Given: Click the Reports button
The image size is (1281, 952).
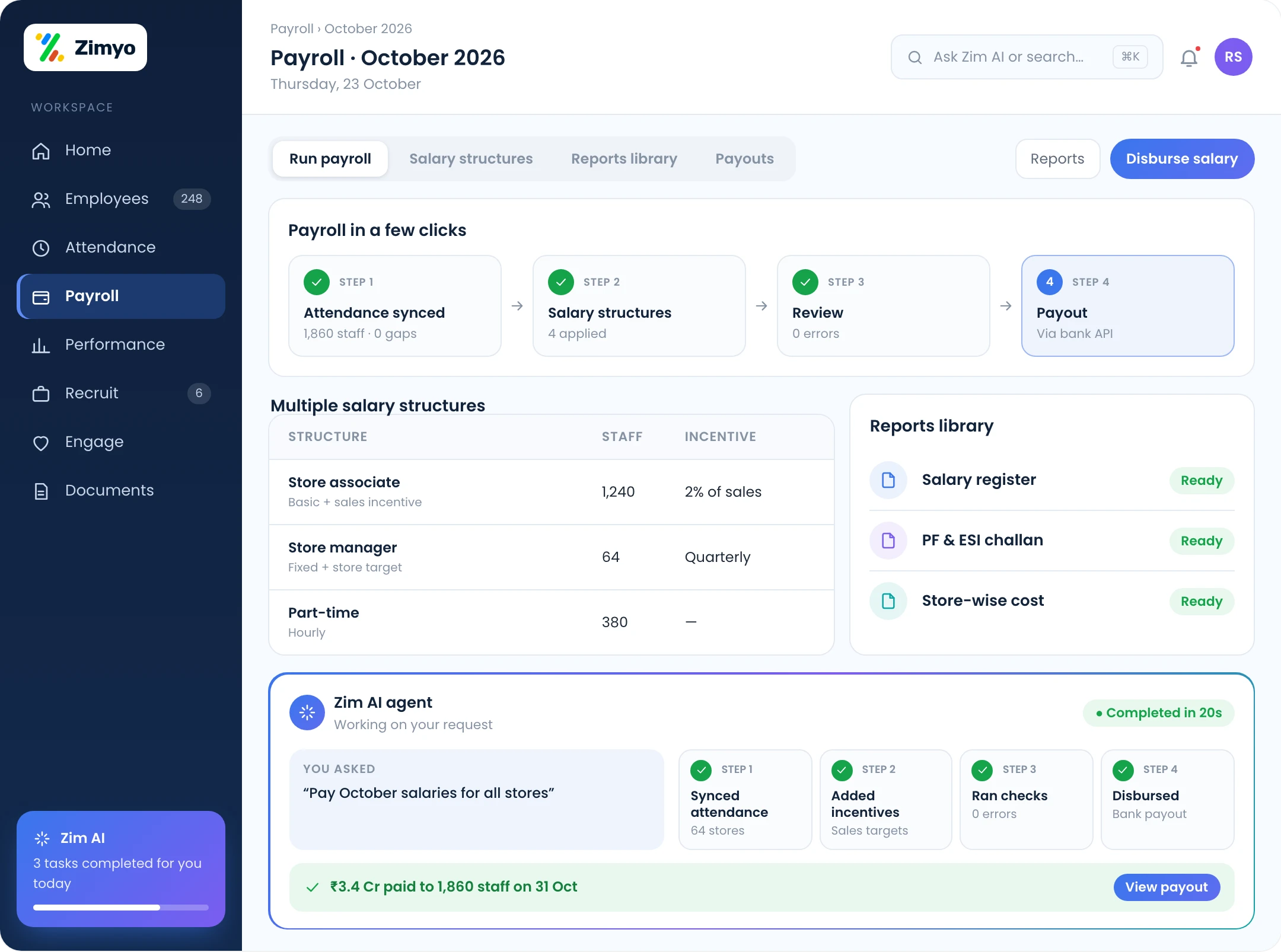Looking at the screenshot, I should point(1057,159).
